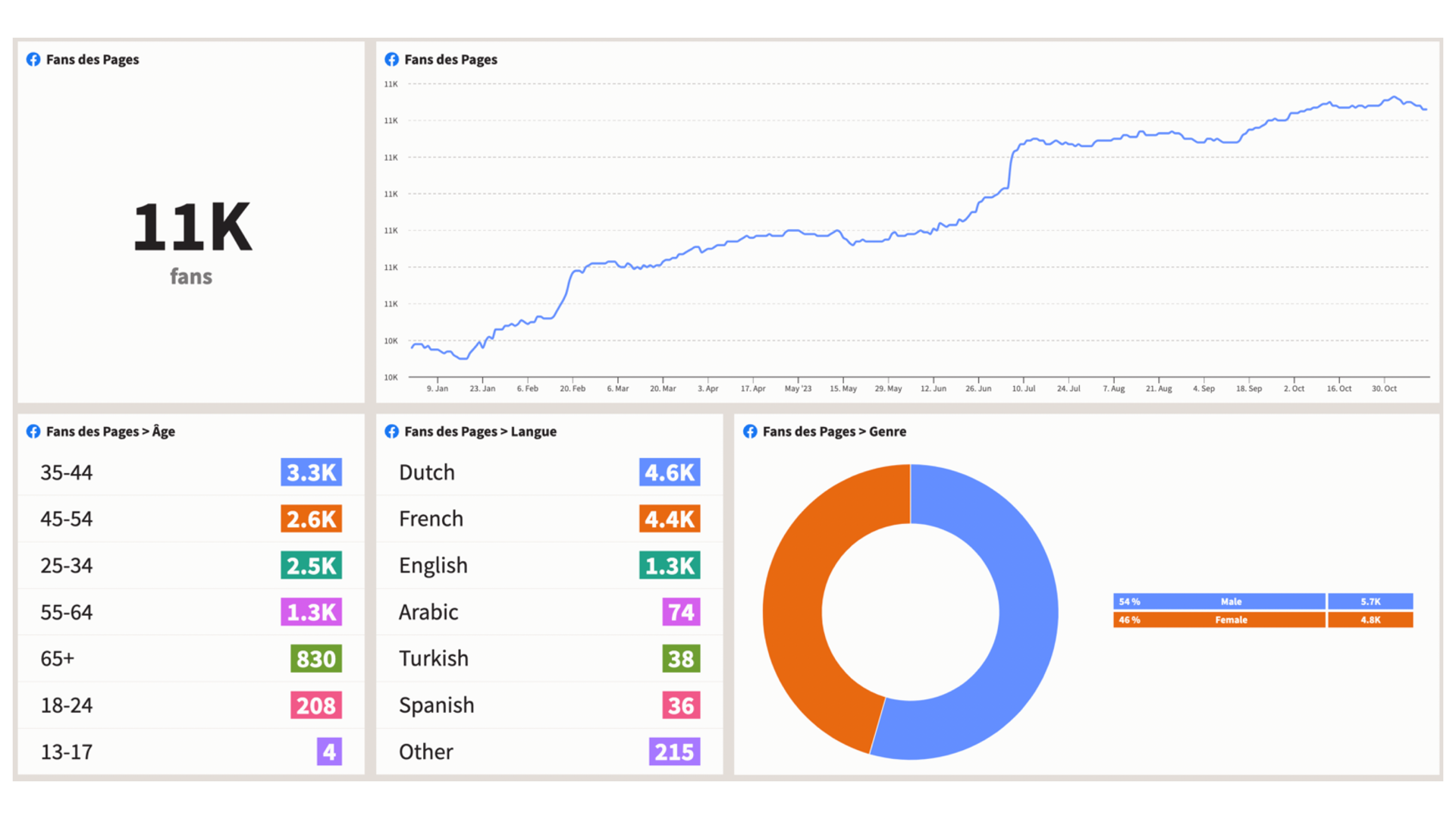Click the Fans des Pages > Langue title
The width and height of the screenshot is (1456, 819).
pos(480,431)
